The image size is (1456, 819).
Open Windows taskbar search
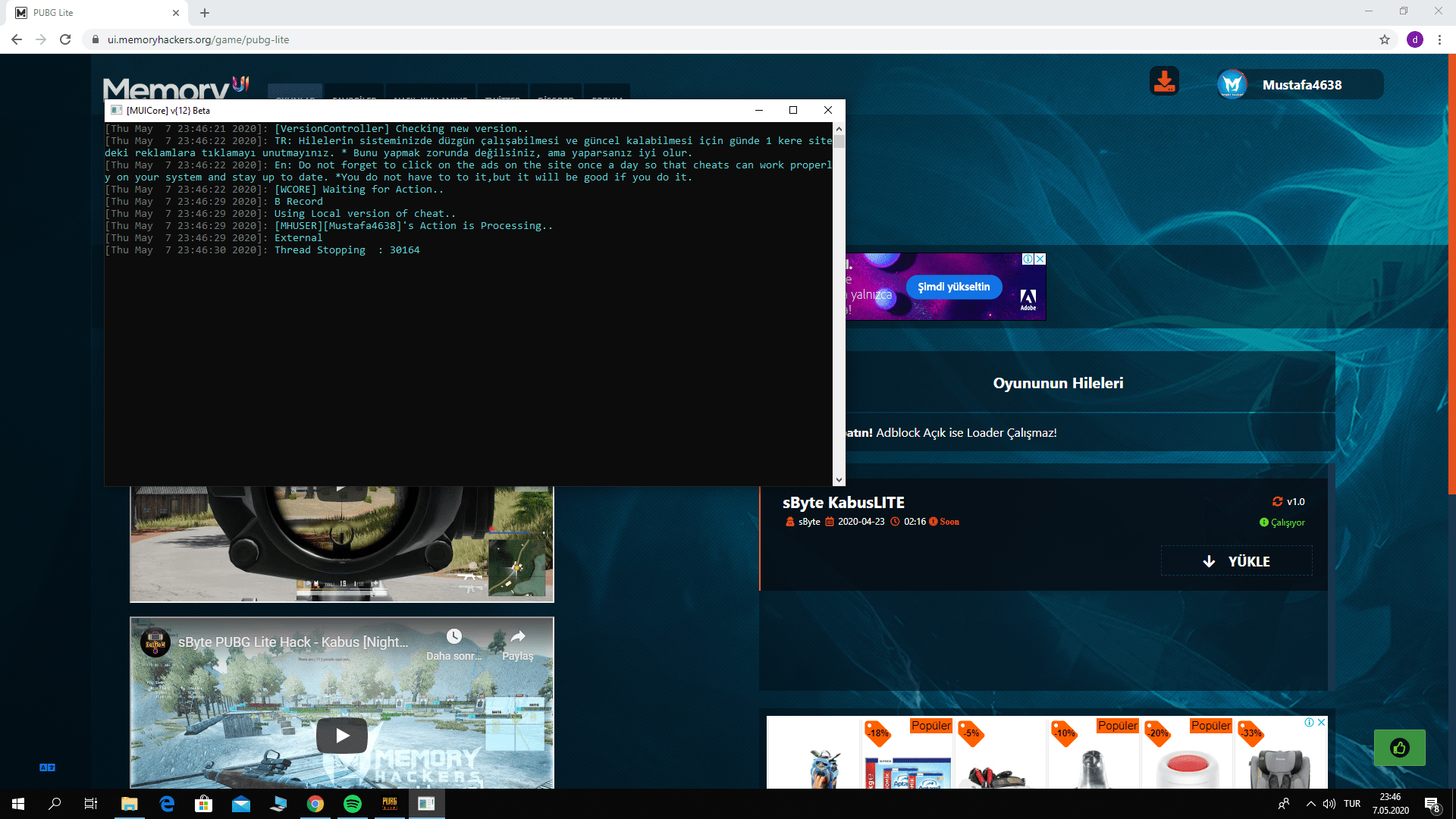(x=55, y=804)
